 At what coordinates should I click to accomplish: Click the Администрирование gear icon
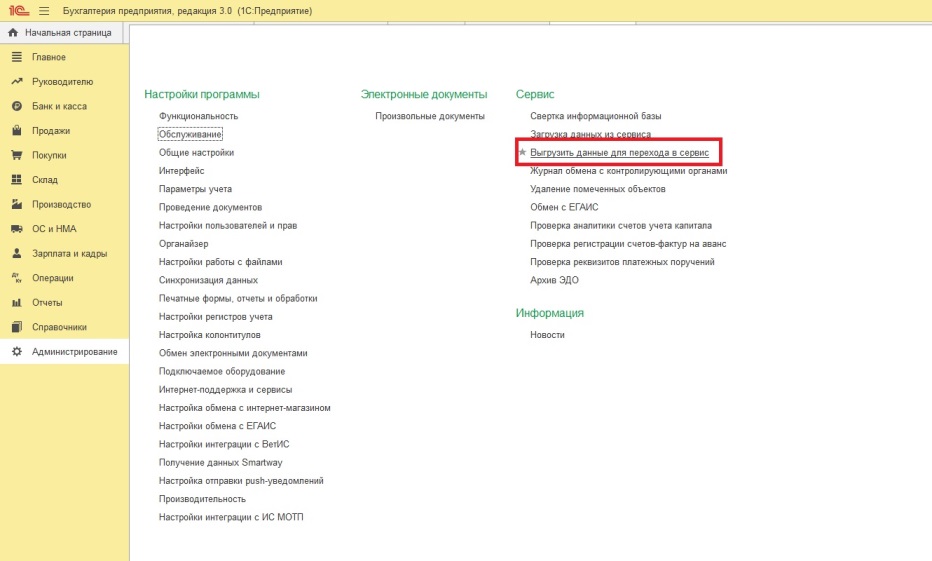coord(17,351)
